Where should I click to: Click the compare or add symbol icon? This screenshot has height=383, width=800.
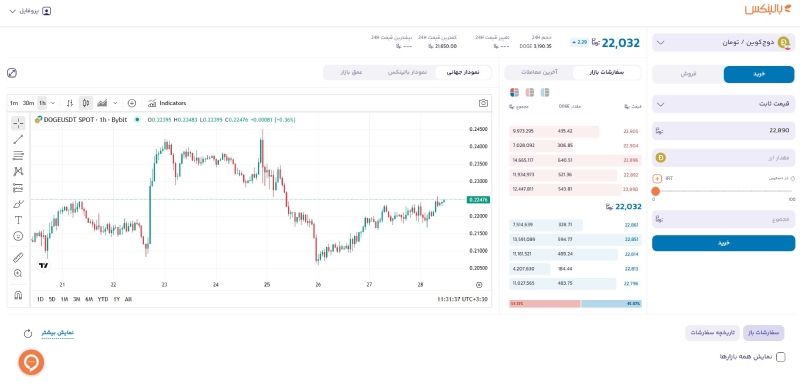point(132,103)
